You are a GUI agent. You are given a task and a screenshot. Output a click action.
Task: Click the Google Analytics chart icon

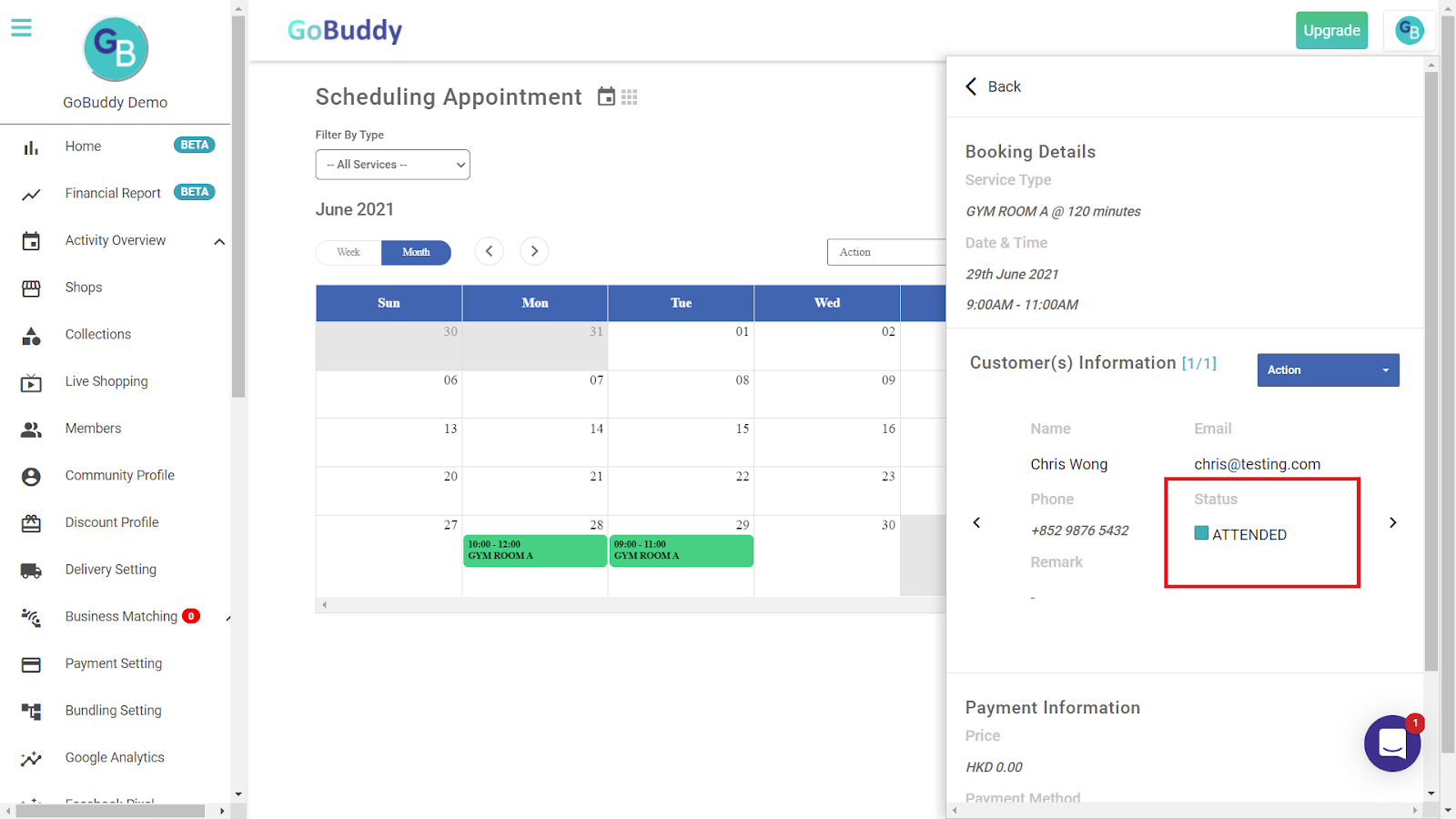click(x=31, y=759)
